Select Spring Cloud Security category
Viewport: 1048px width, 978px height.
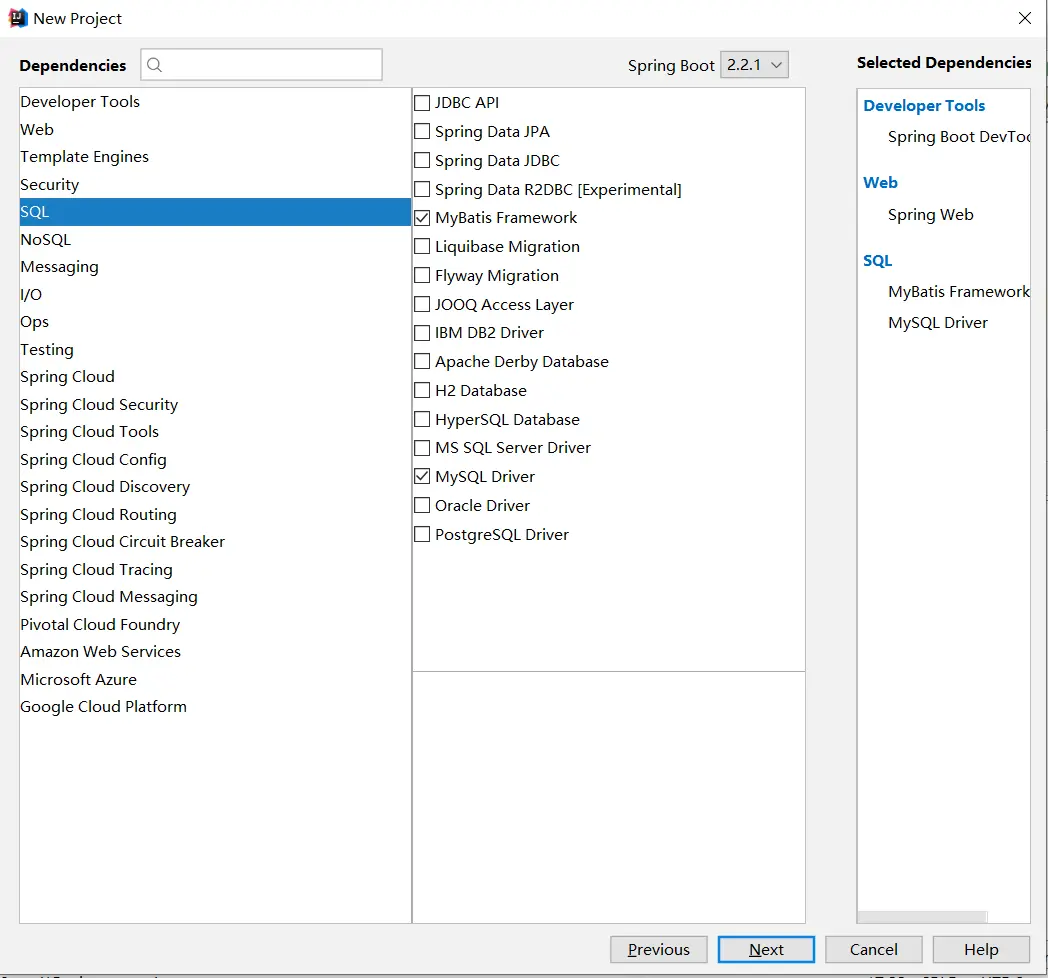point(215,404)
